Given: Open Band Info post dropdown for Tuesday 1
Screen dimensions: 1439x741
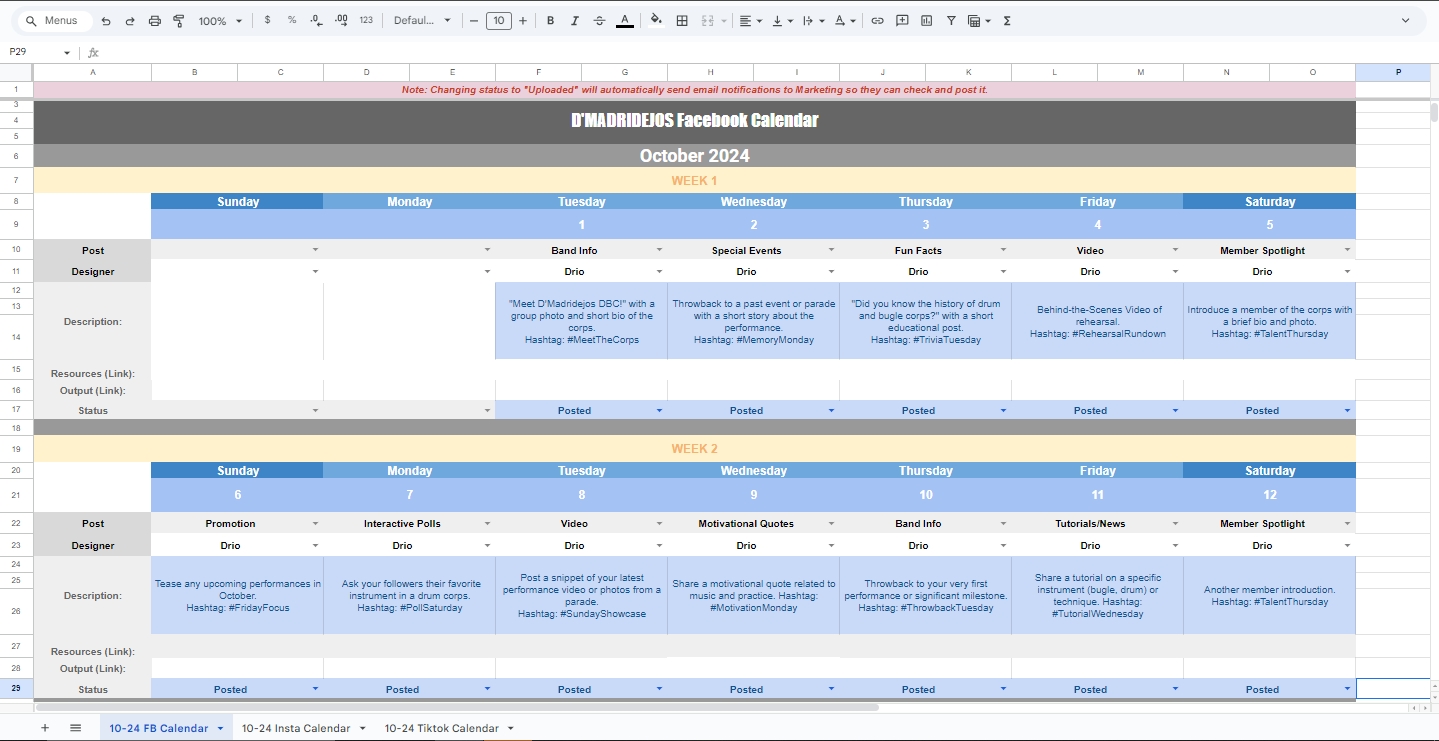Looking at the screenshot, I should [x=659, y=250].
